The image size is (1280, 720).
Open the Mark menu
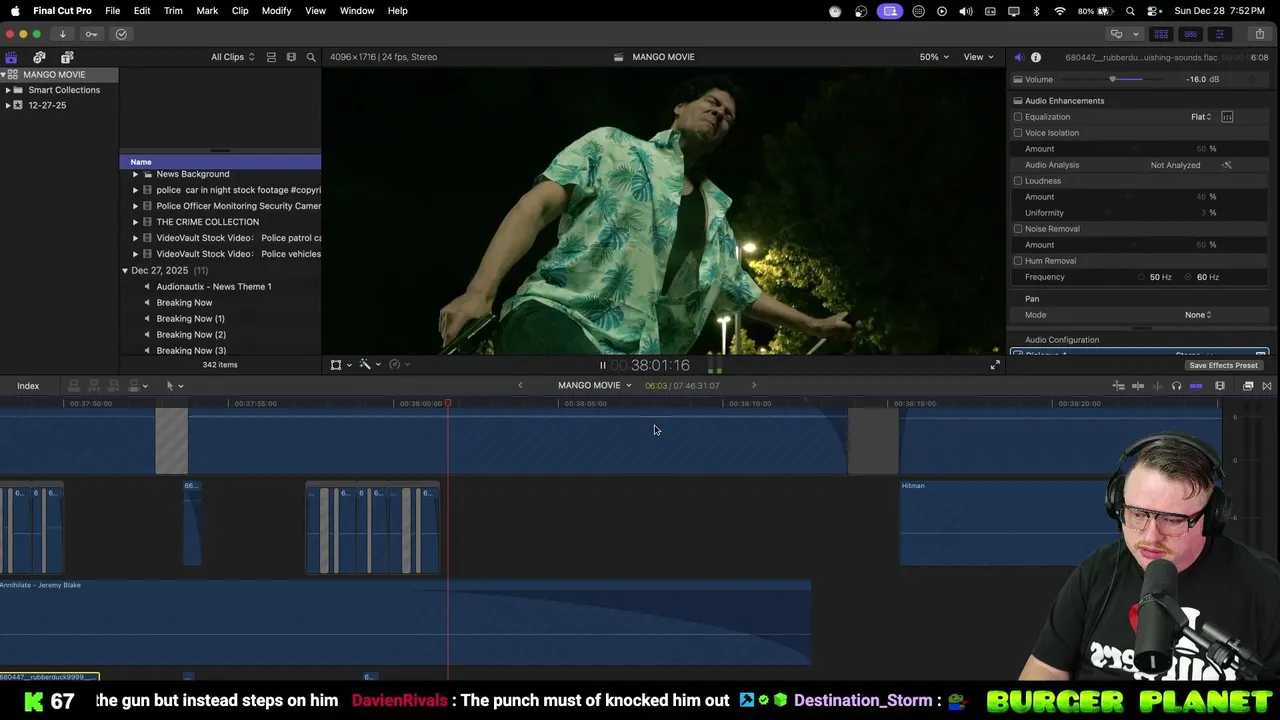click(207, 11)
